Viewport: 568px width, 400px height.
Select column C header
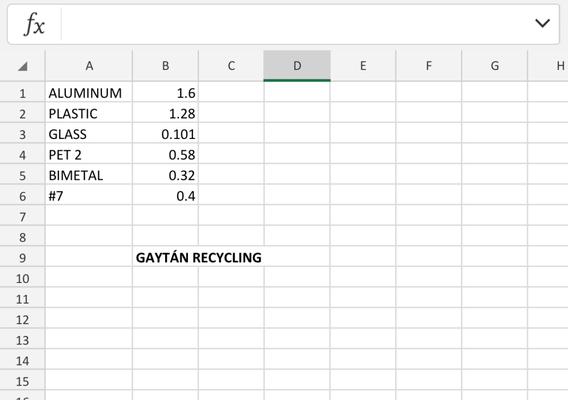click(x=231, y=66)
